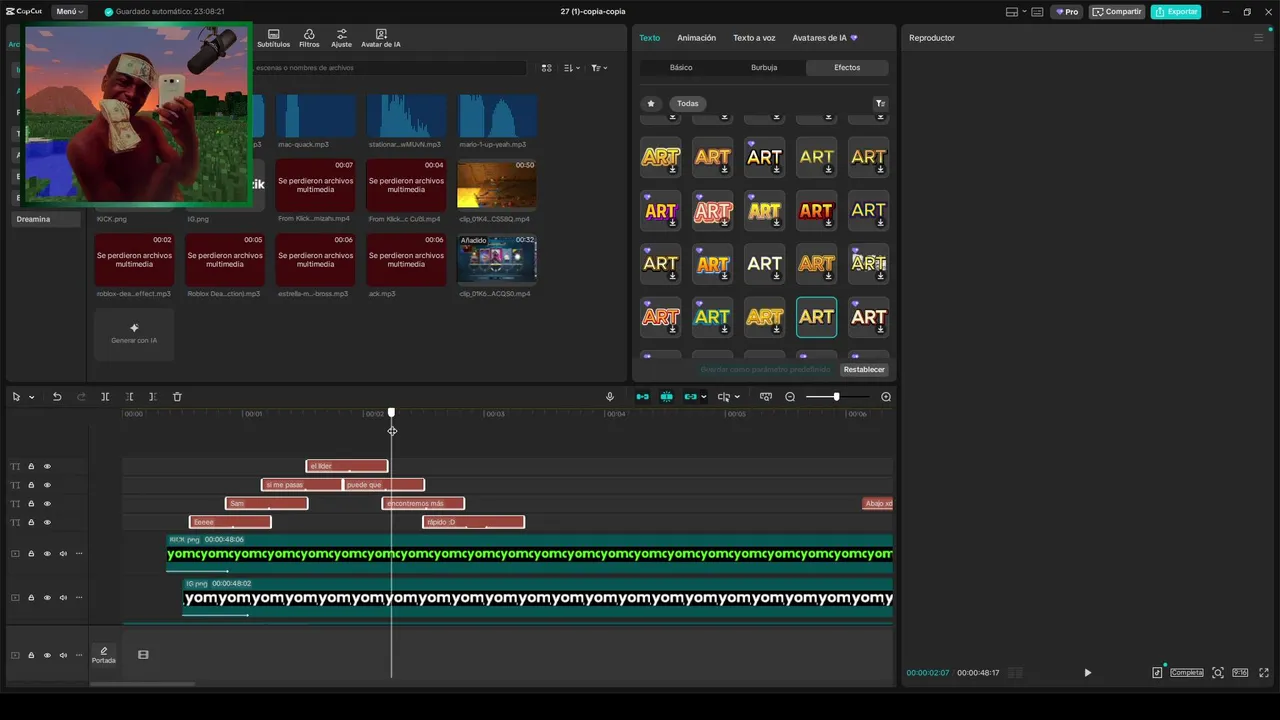Click the Restablecer button

864,370
